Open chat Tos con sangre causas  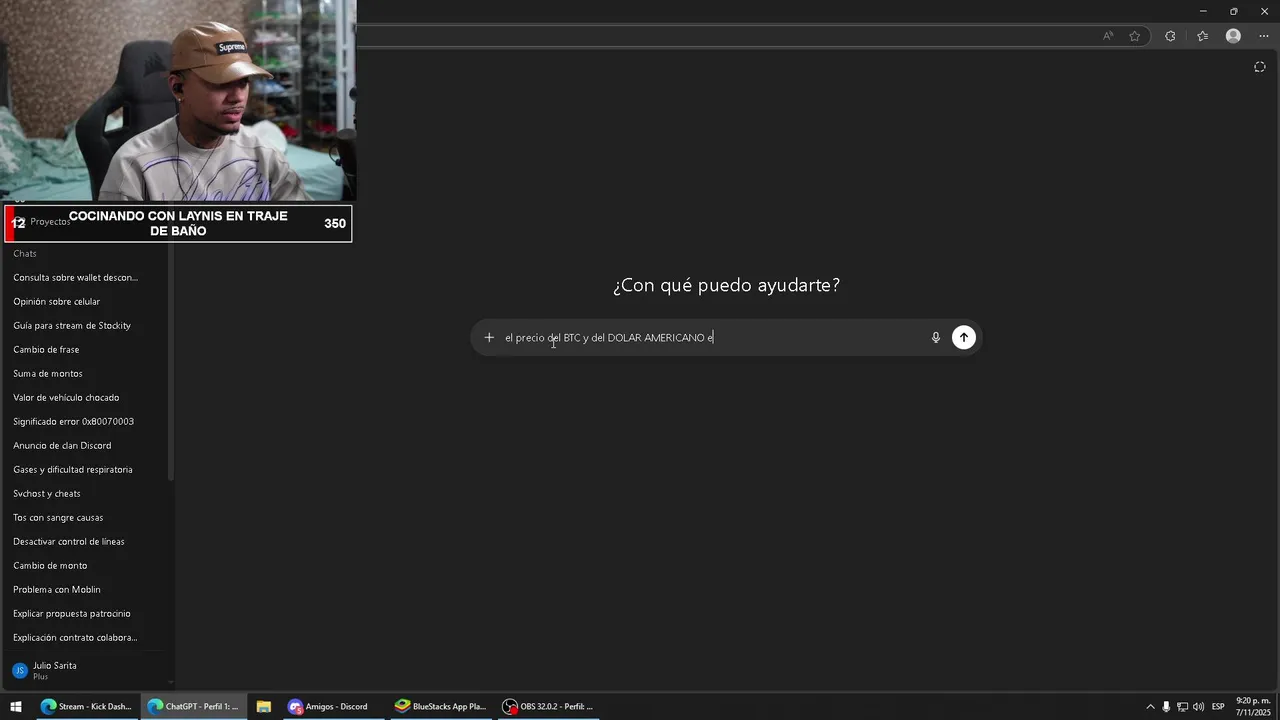pos(58,518)
